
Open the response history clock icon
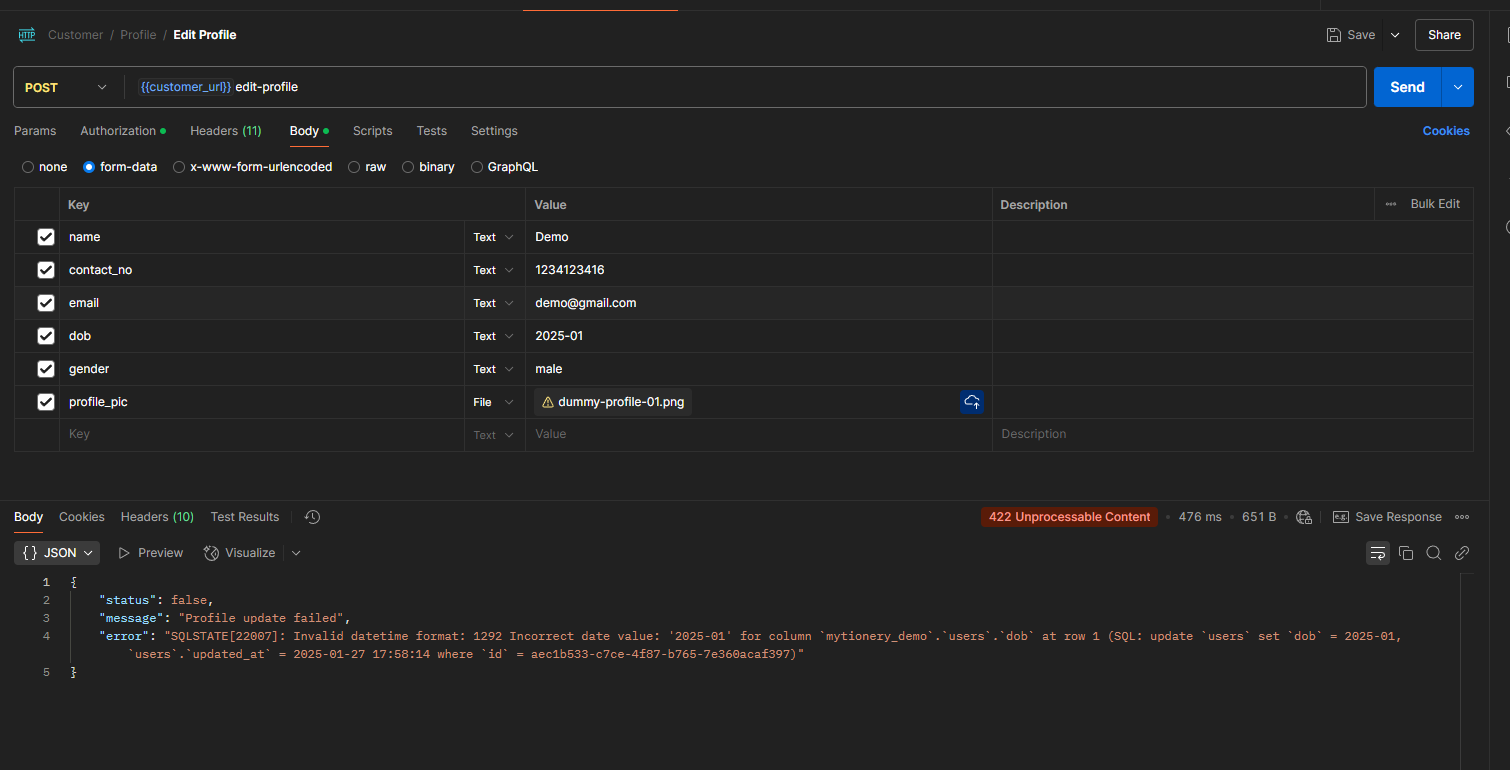312,517
